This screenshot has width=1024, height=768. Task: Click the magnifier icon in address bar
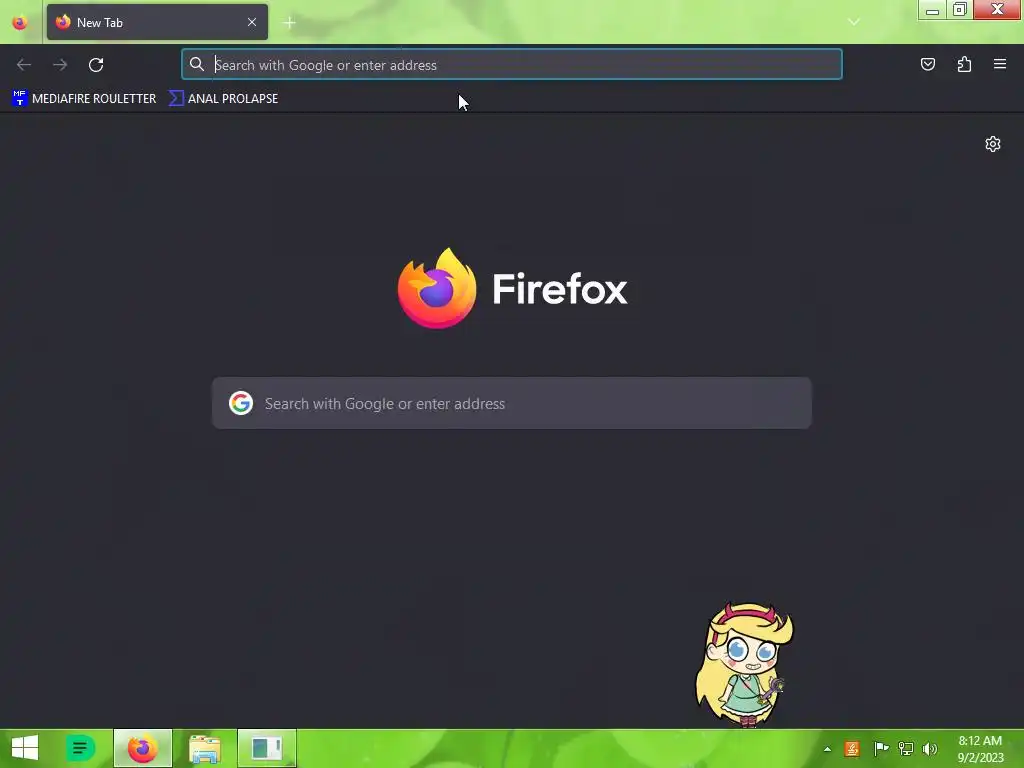tap(197, 64)
